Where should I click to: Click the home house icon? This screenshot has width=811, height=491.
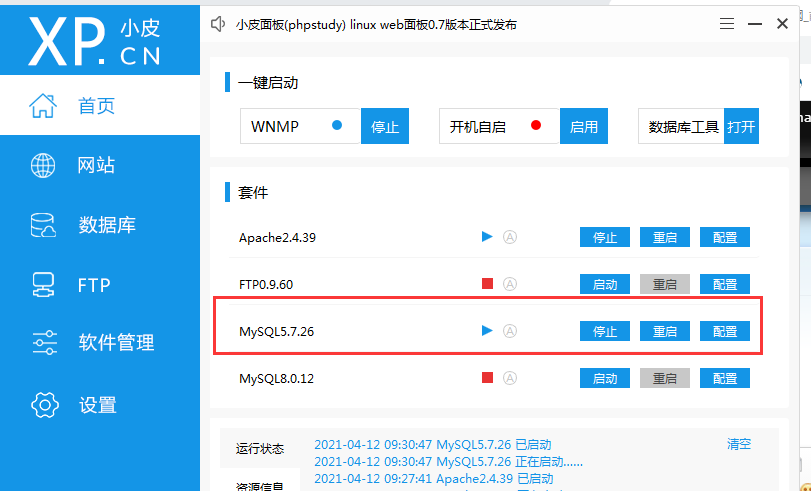pyautogui.click(x=43, y=106)
